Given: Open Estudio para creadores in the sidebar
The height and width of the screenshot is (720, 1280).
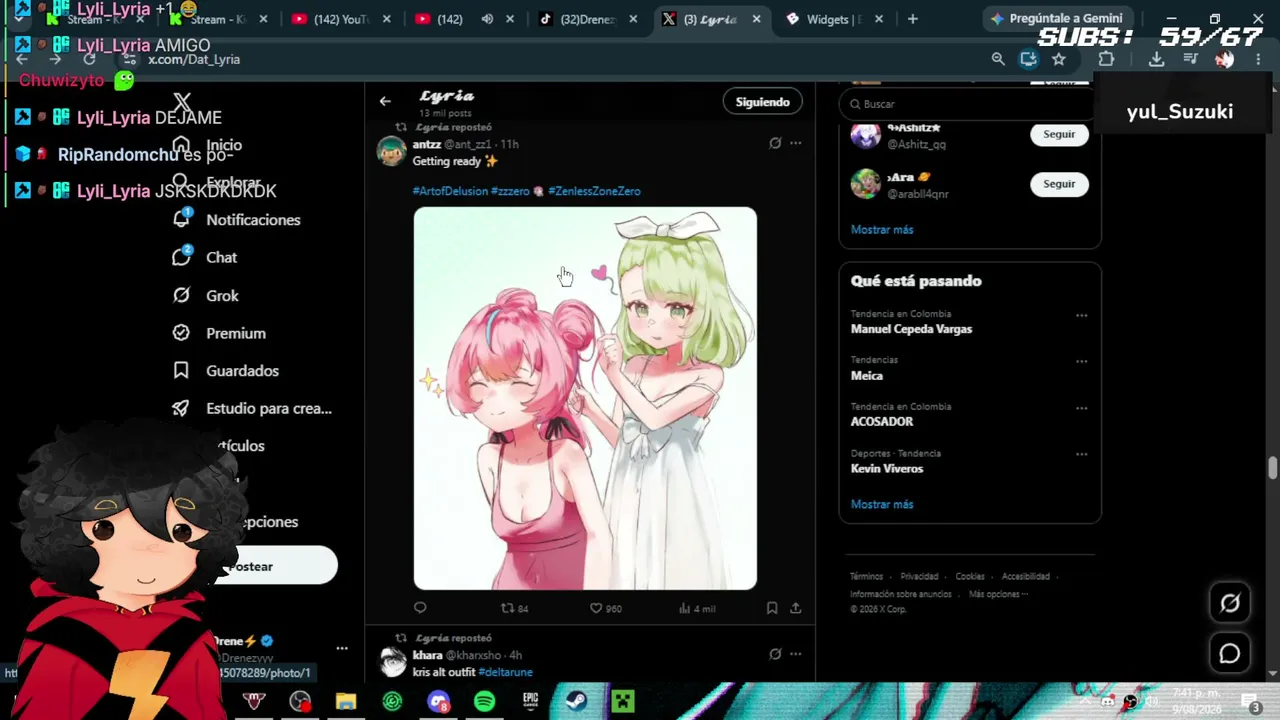Looking at the screenshot, I should [x=252, y=408].
